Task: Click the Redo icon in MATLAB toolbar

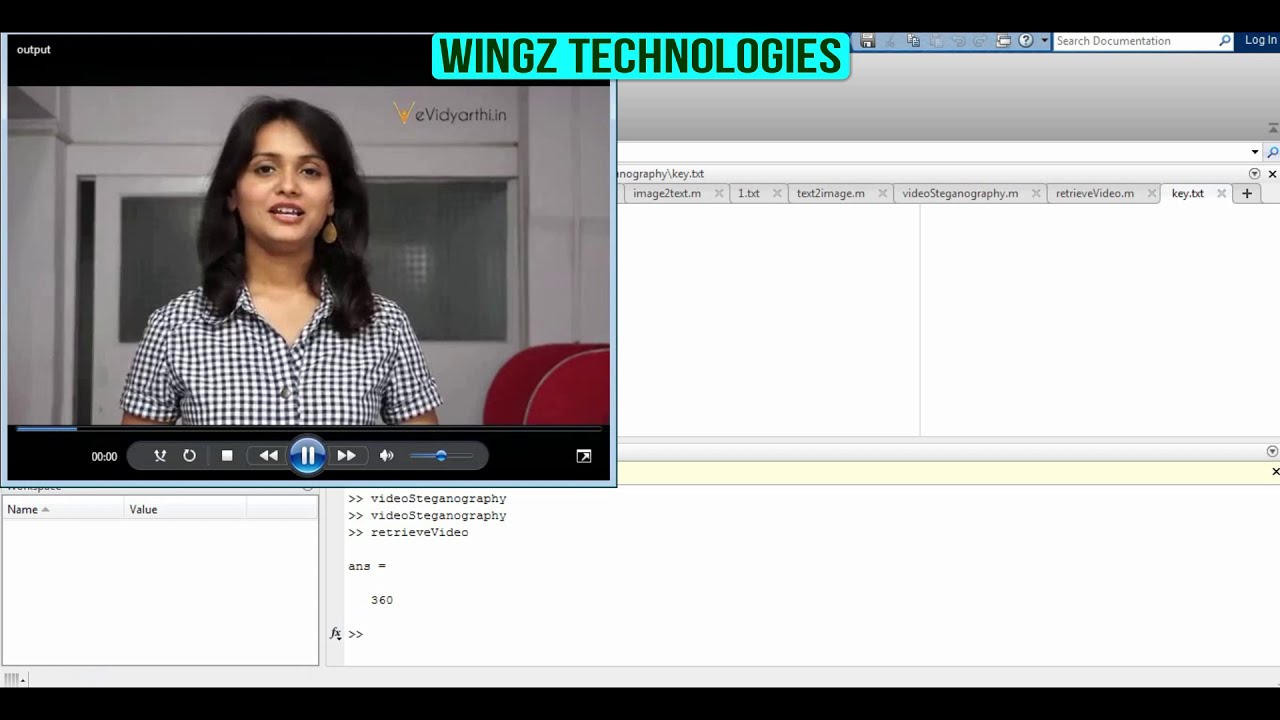Action: (x=981, y=41)
